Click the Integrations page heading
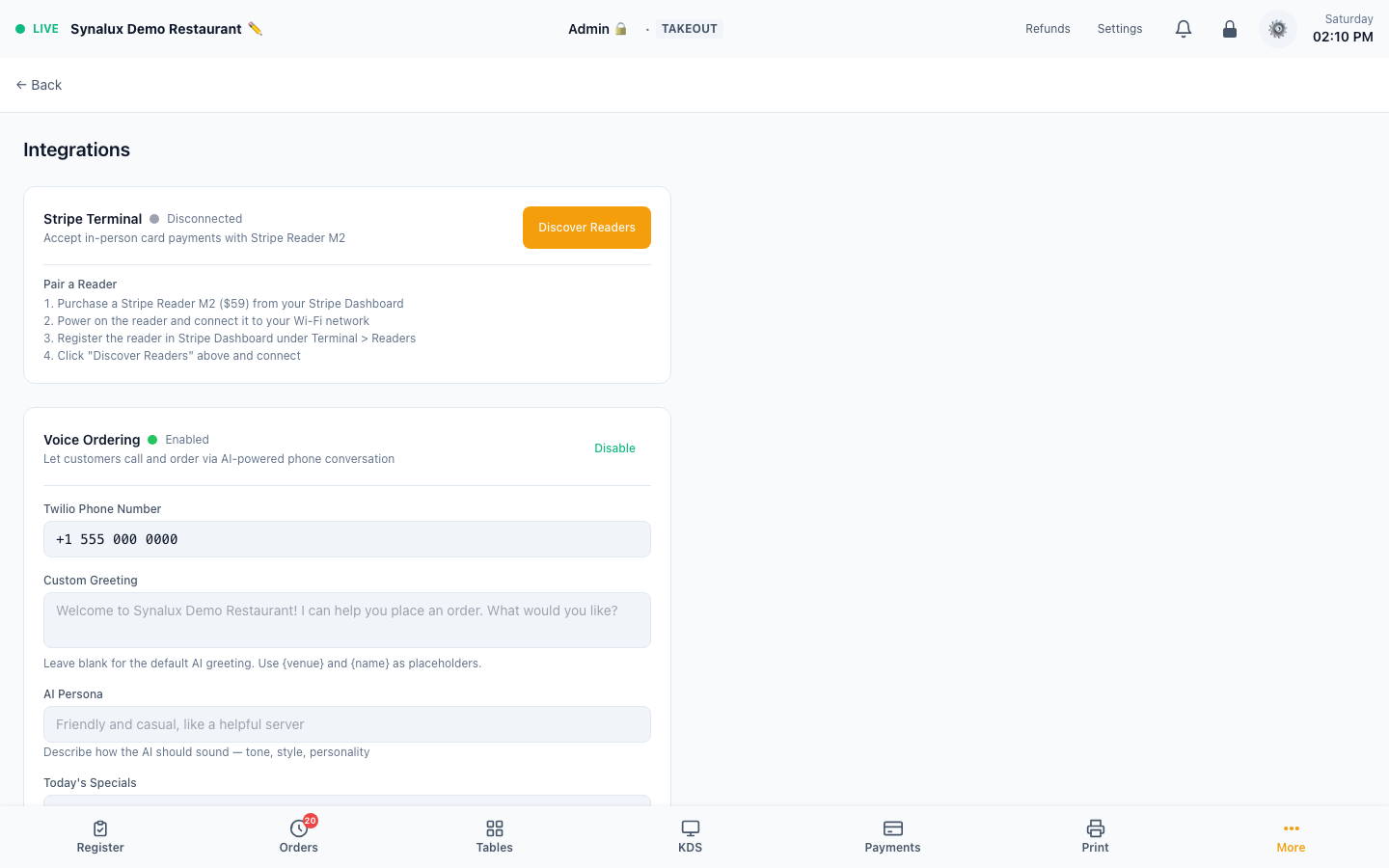1389x868 pixels. click(x=76, y=149)
